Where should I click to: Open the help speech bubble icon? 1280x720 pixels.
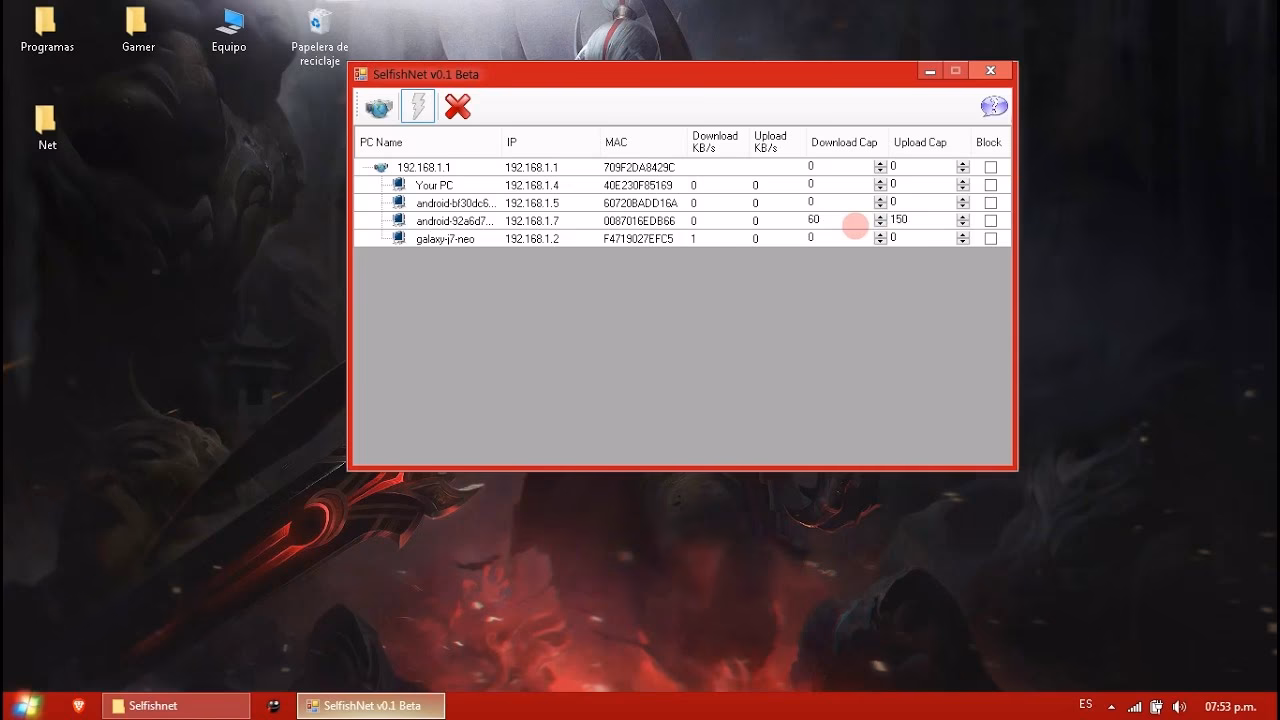coord(993,106)
